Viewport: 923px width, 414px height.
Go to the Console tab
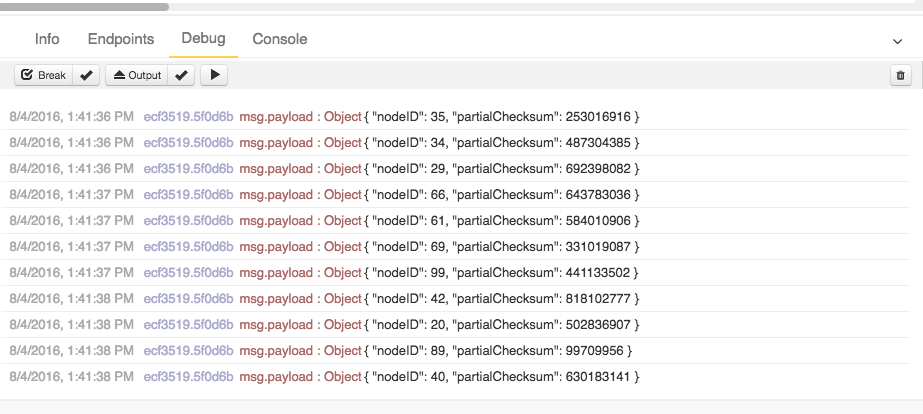[x=280, y=39]
